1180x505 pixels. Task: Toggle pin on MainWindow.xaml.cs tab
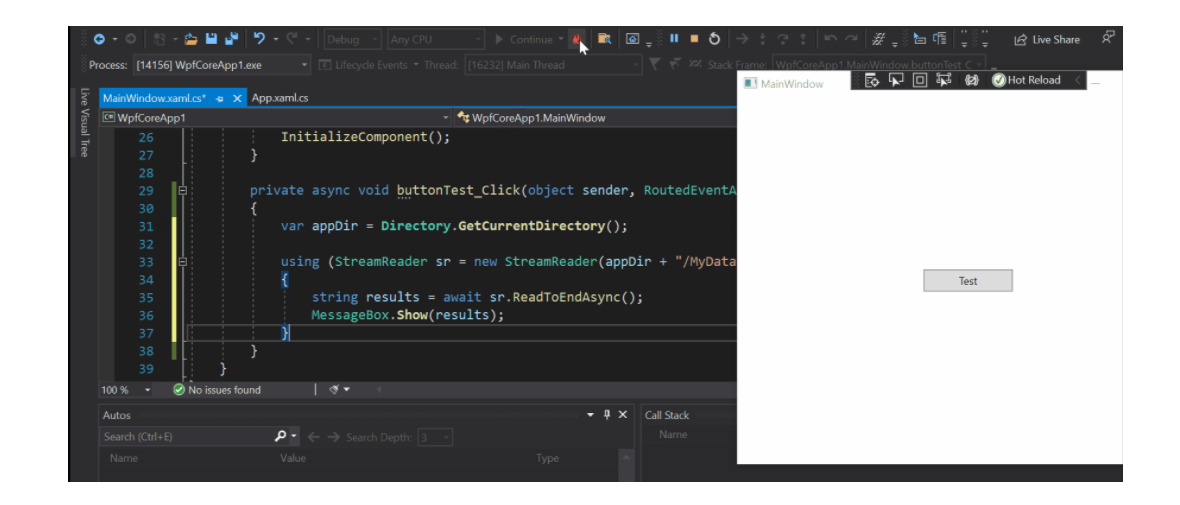(219, 98)
